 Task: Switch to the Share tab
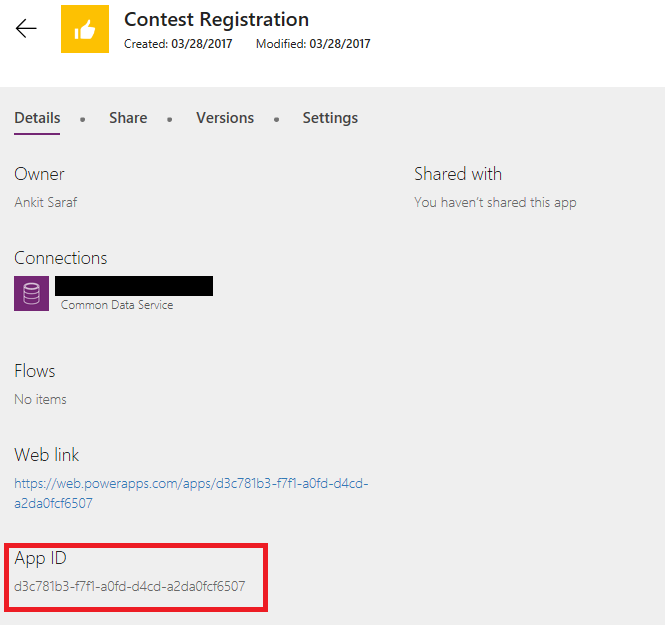[x=128, y=118]
